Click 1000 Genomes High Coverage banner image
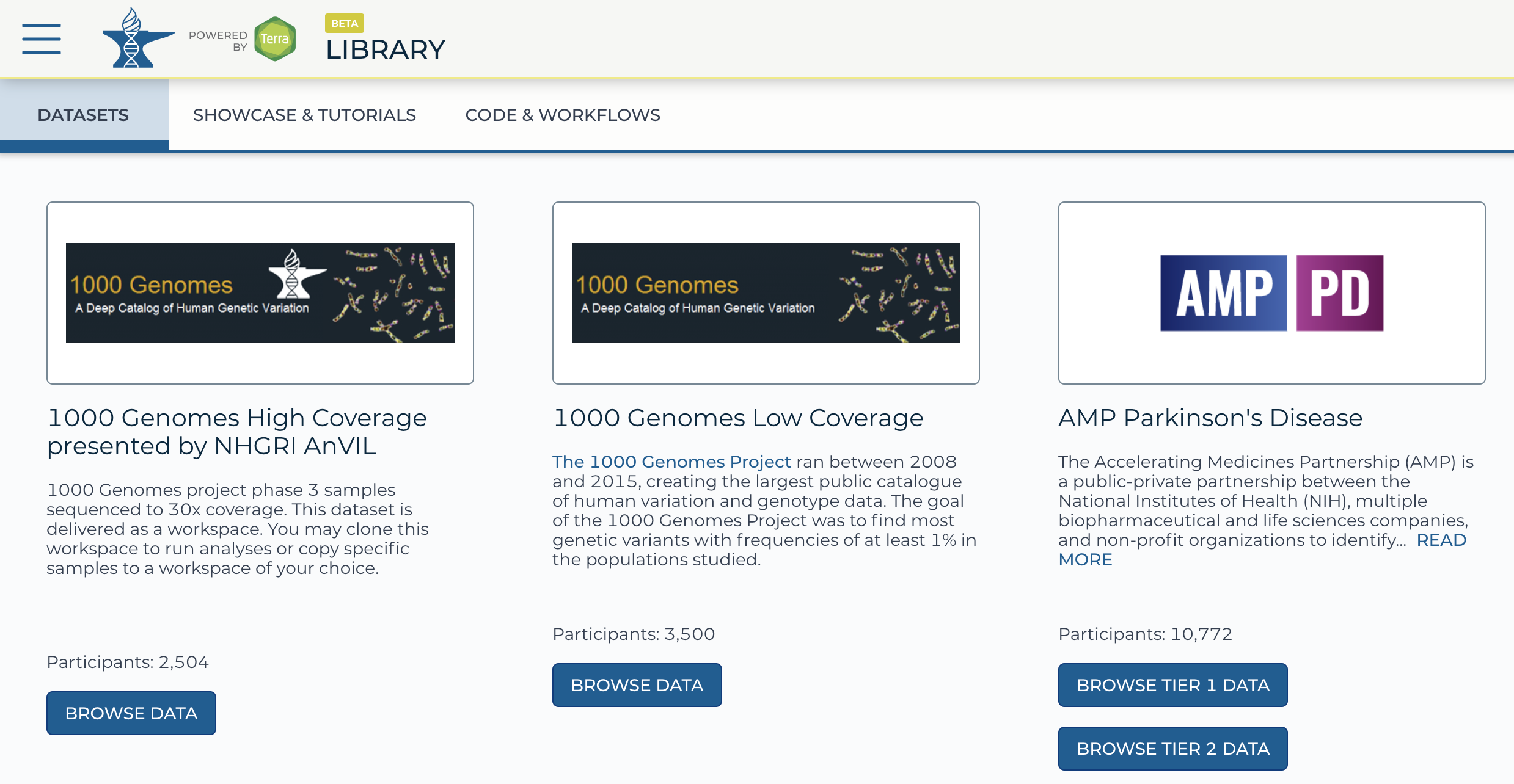 (260, 293)
